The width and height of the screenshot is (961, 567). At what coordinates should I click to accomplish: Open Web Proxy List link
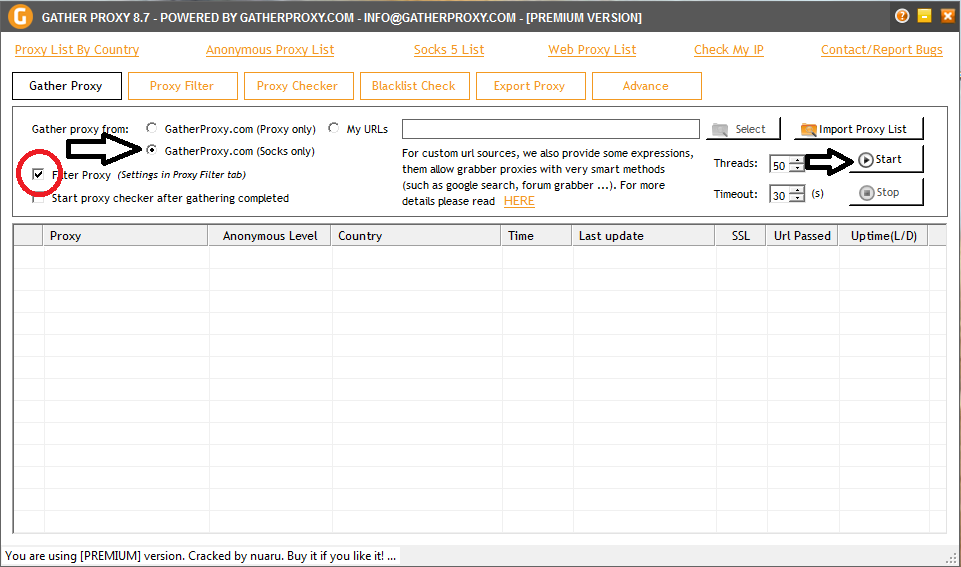click(x=592, y=50)
